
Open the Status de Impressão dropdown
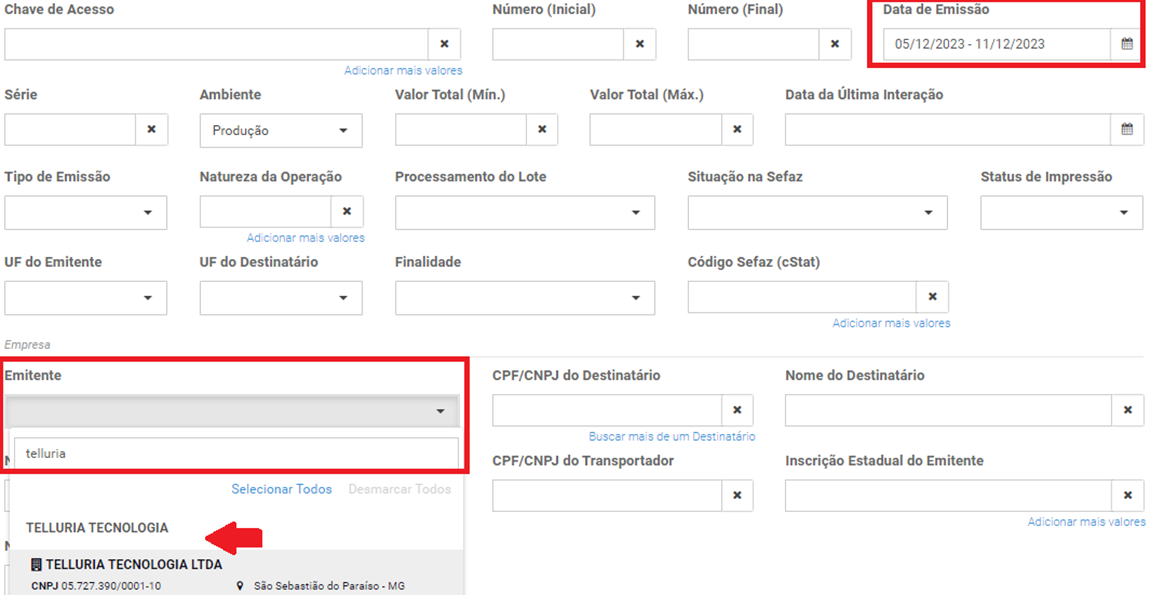[x=1062, y=212]
